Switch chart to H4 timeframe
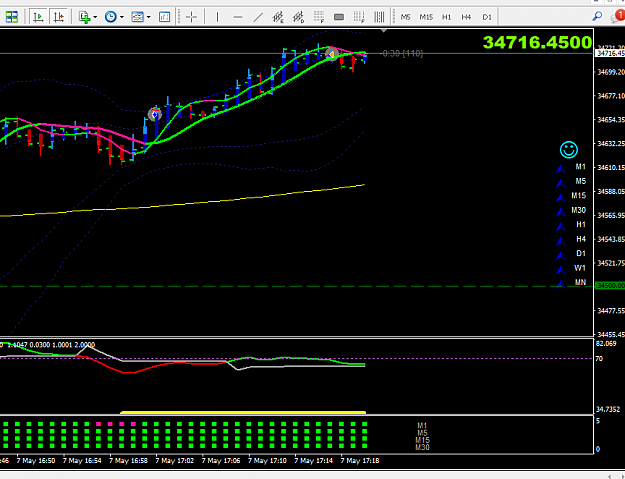Screen dimensions: 625x479 [x=466, y=17]
